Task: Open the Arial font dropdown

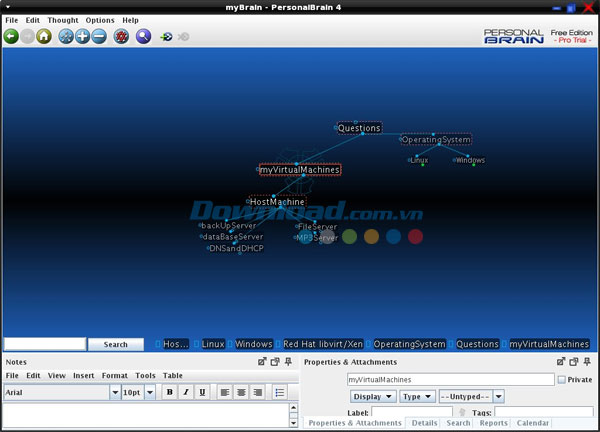Action: click(x=115, y=393)
